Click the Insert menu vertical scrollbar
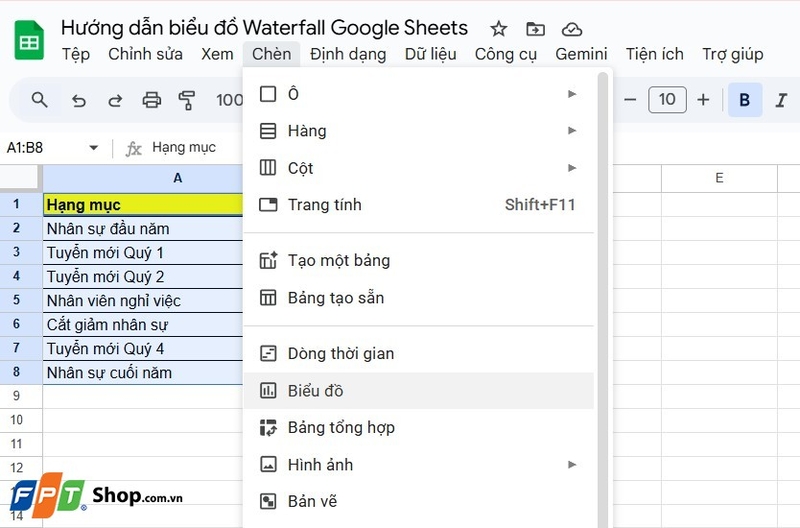 click(x=603, y=300)
